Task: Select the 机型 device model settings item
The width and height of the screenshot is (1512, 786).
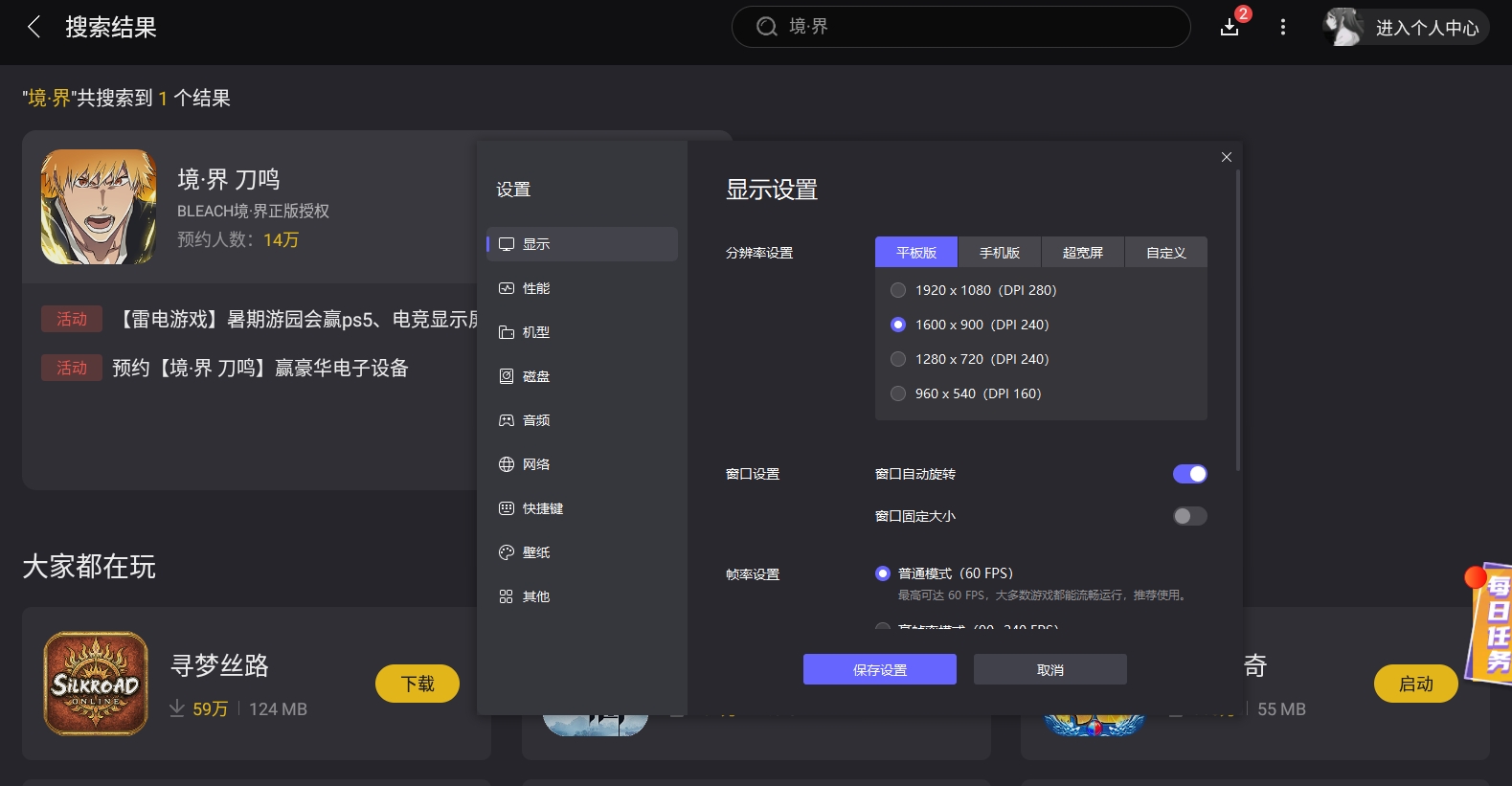Action: (x=582, y=332)
